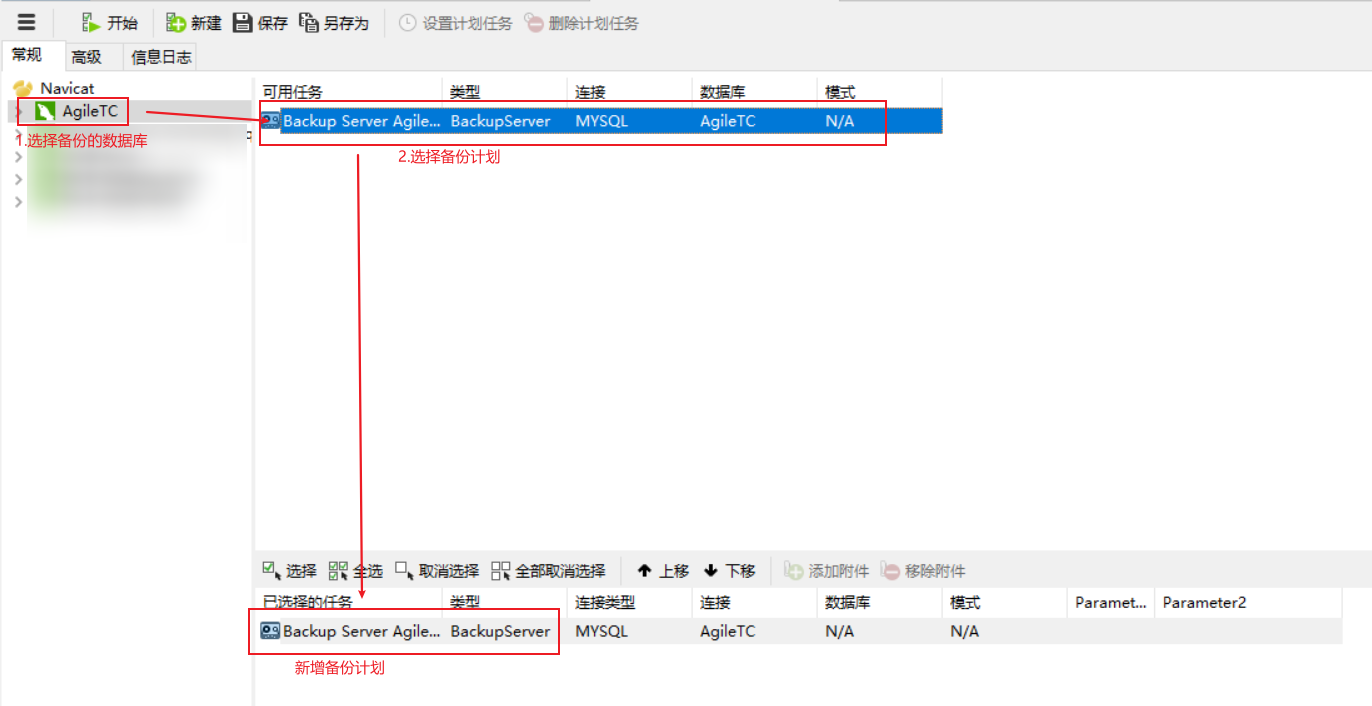Click 下移 move down button
The height and width of the screenshot is (706, 1372).
[729, 571]
